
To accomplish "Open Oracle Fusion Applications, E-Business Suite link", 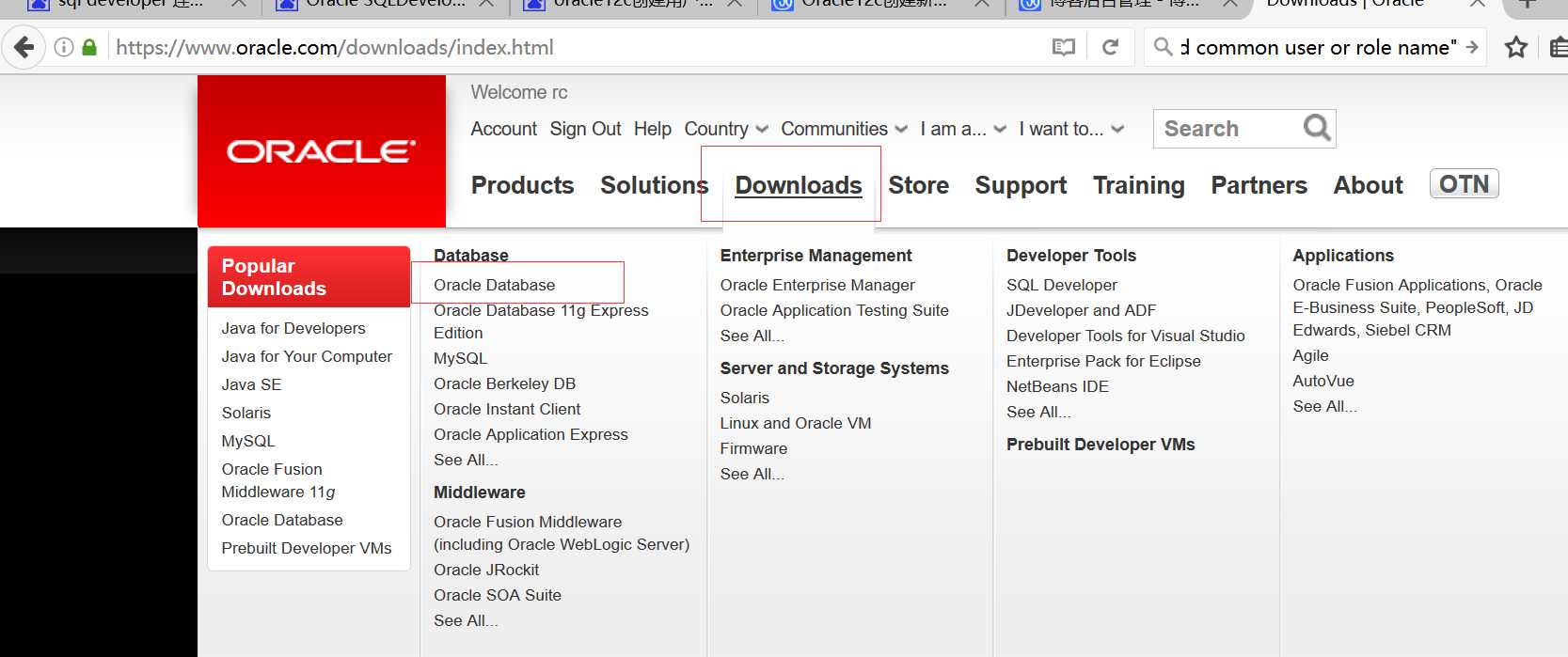I will [1418, 307].
